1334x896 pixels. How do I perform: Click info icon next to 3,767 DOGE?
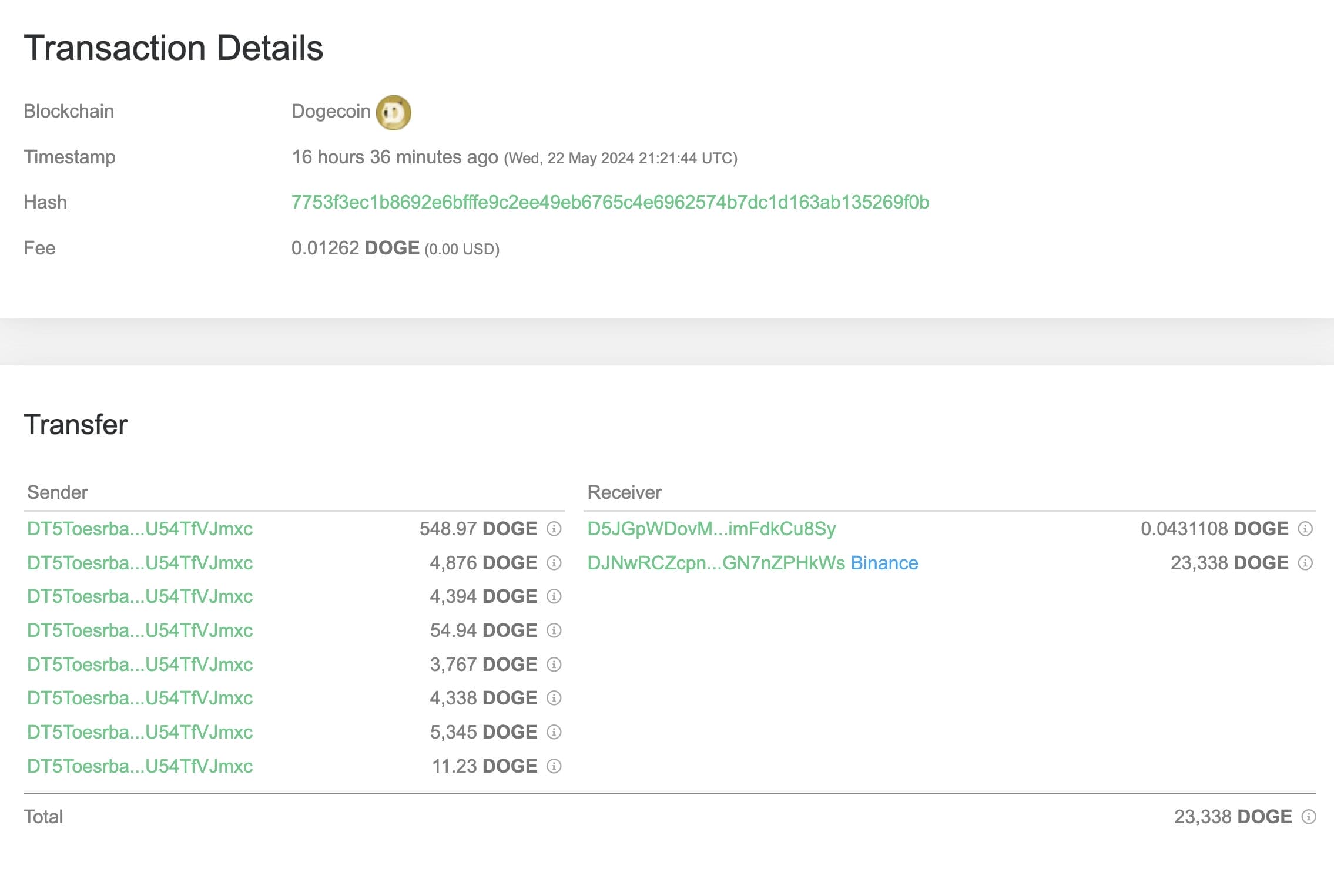pos(554,665)
